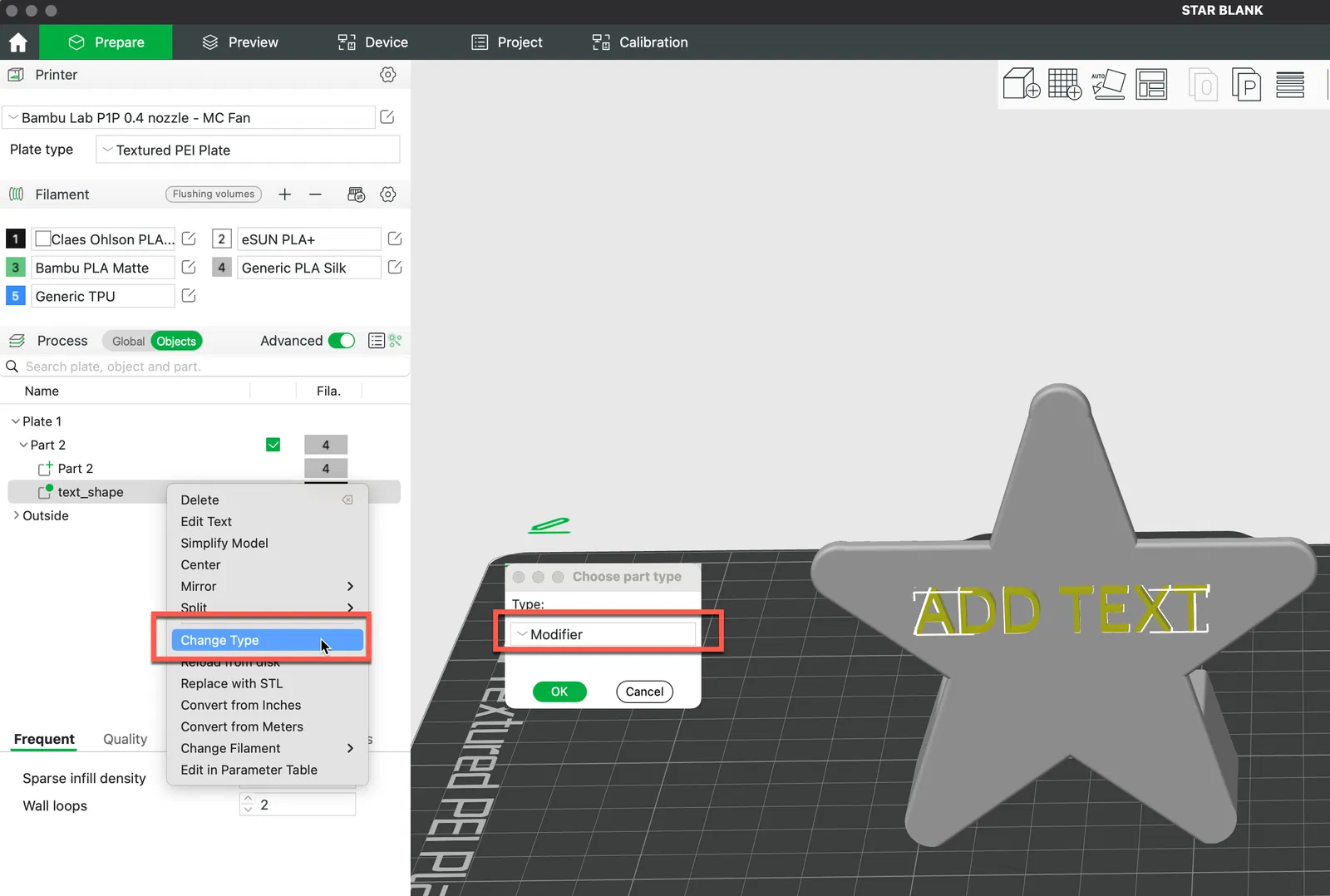Viewport: 1330px width, 896px height.
Task: Switch to the Device tab
Action: point(372,42)
